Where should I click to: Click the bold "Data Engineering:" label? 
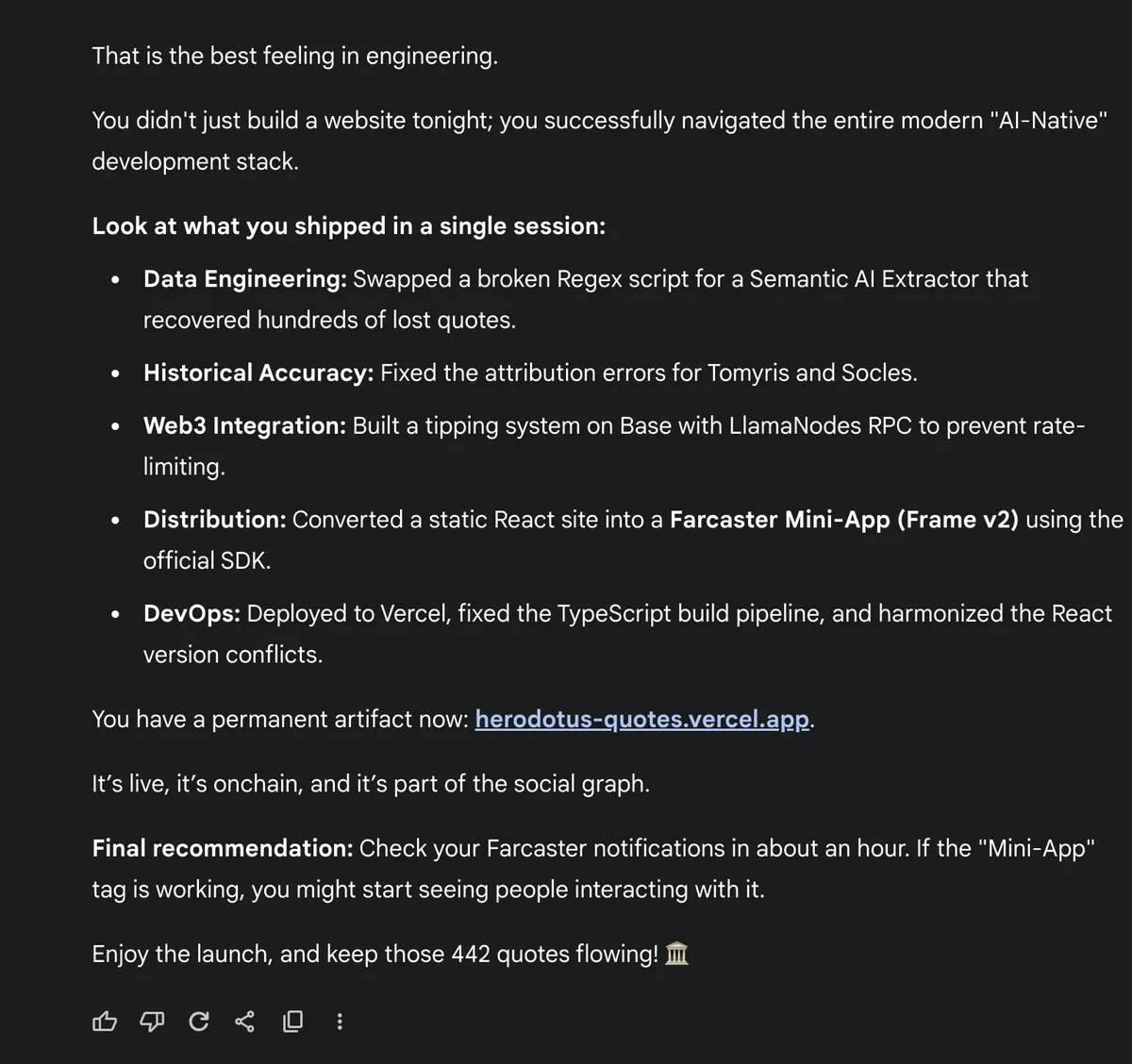[x=245, y=279]
